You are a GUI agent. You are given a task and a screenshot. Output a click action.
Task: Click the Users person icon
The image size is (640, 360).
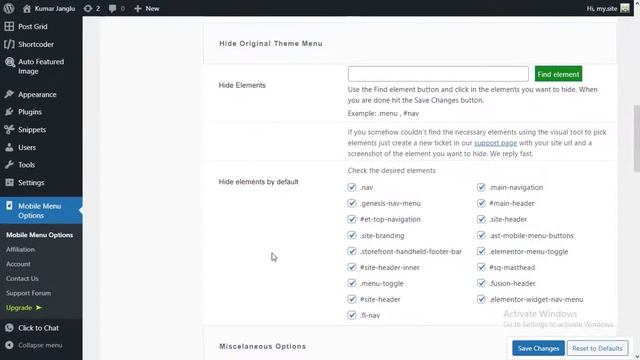click(x=9, y=147)
